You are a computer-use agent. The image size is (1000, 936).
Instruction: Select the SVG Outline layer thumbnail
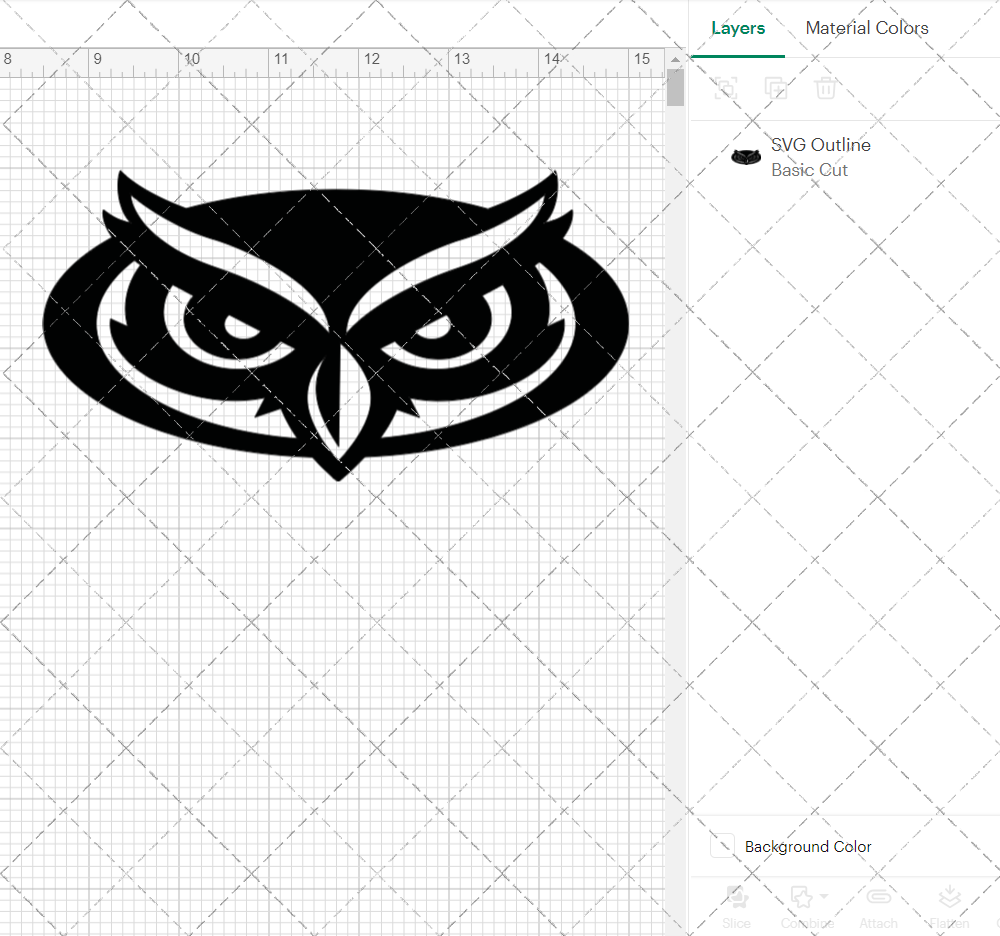click(x=746, y=157)
